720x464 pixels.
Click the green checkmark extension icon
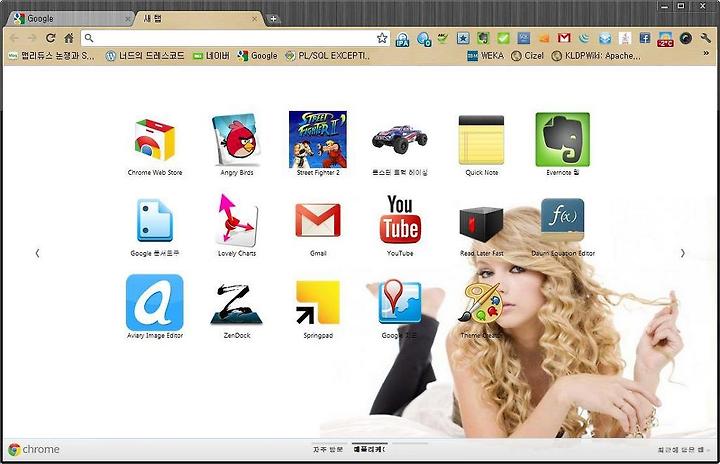(503, 38)
